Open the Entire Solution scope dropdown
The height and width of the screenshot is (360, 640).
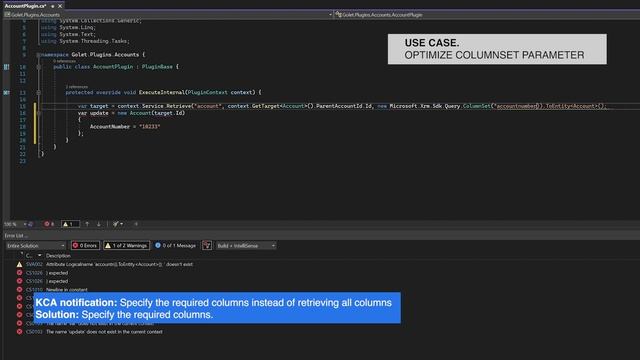click(x=36, y=246)
